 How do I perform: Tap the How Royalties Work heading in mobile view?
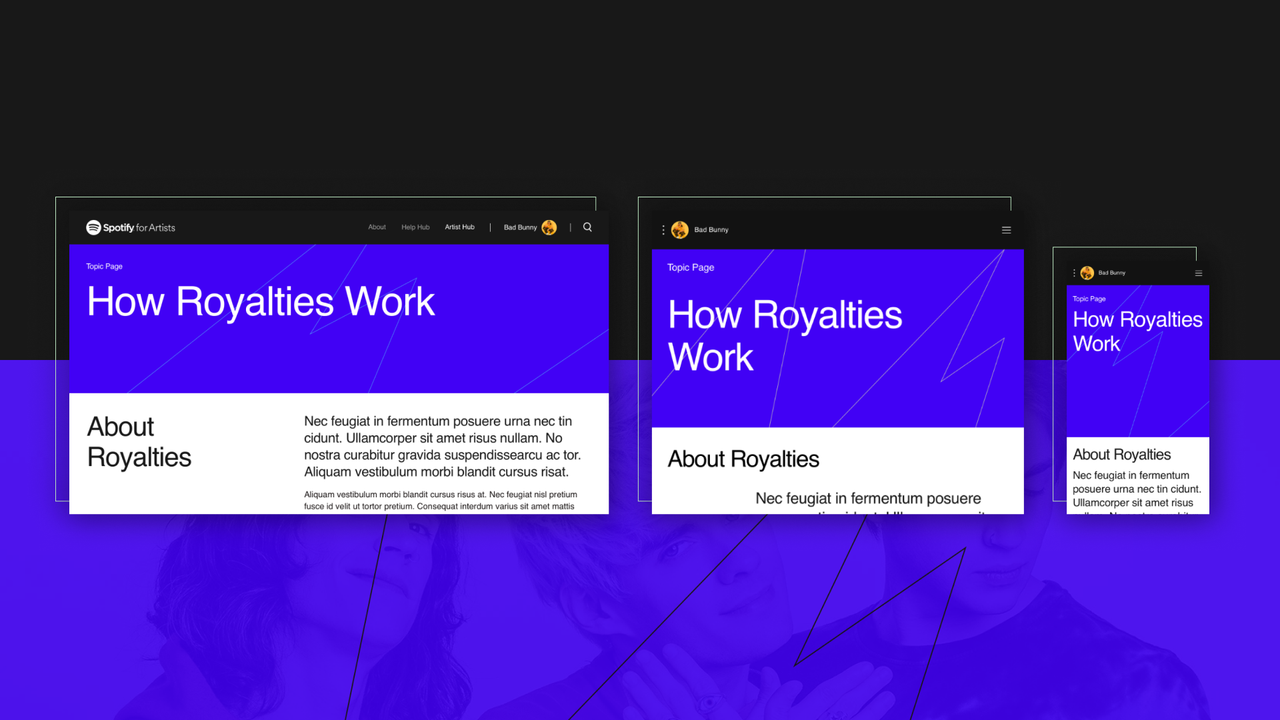click(x=1138, y=332)
